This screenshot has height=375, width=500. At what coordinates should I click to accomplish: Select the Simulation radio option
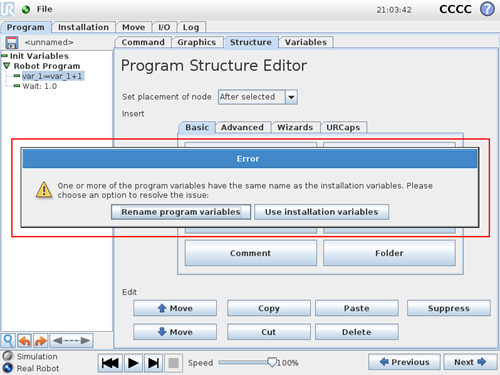(x=7, y=356)
